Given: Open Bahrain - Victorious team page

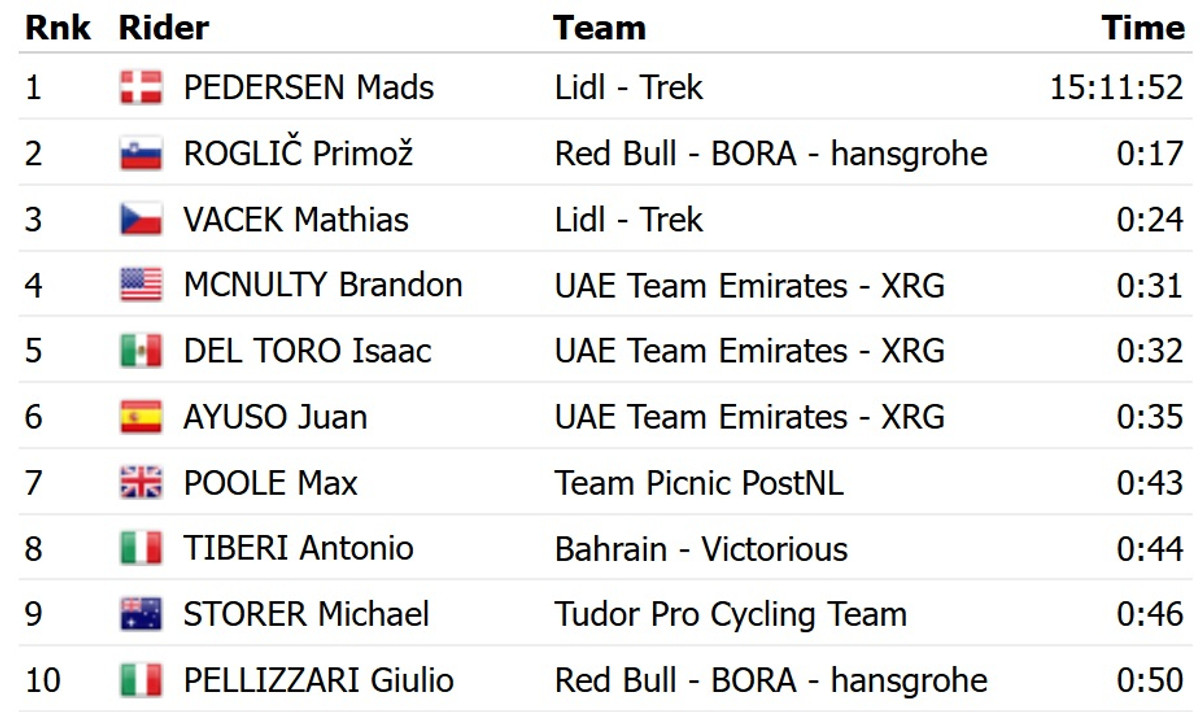Looking at the screenshot, I should click(701, 549).
